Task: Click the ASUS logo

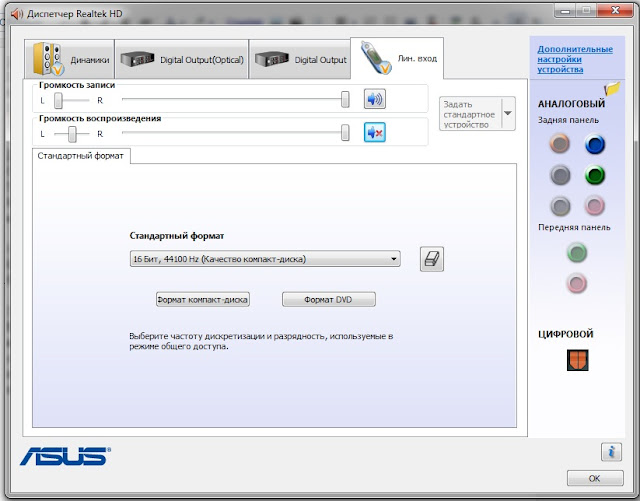Action: pyautogui.click(x=65, y=456)
